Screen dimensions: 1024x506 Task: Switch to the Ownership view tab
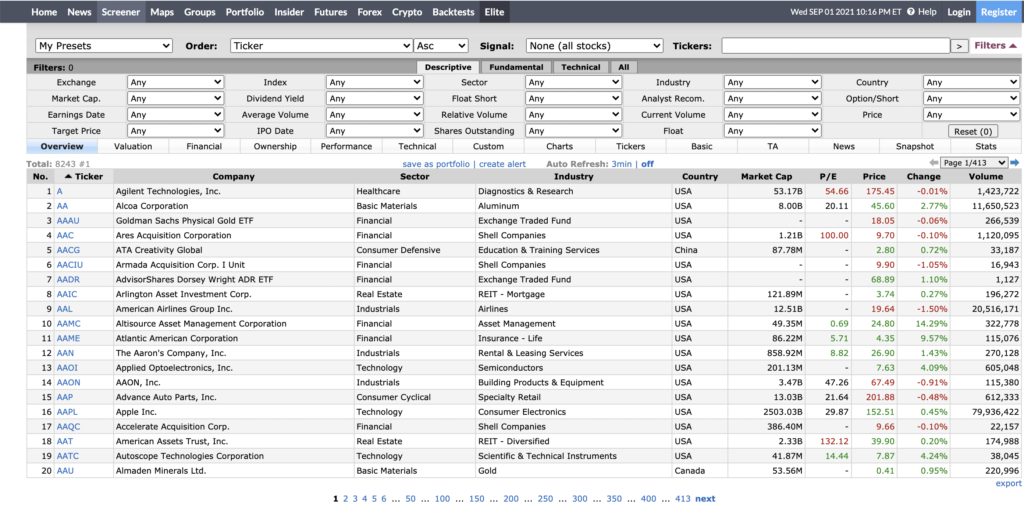(x=275, y=146)
